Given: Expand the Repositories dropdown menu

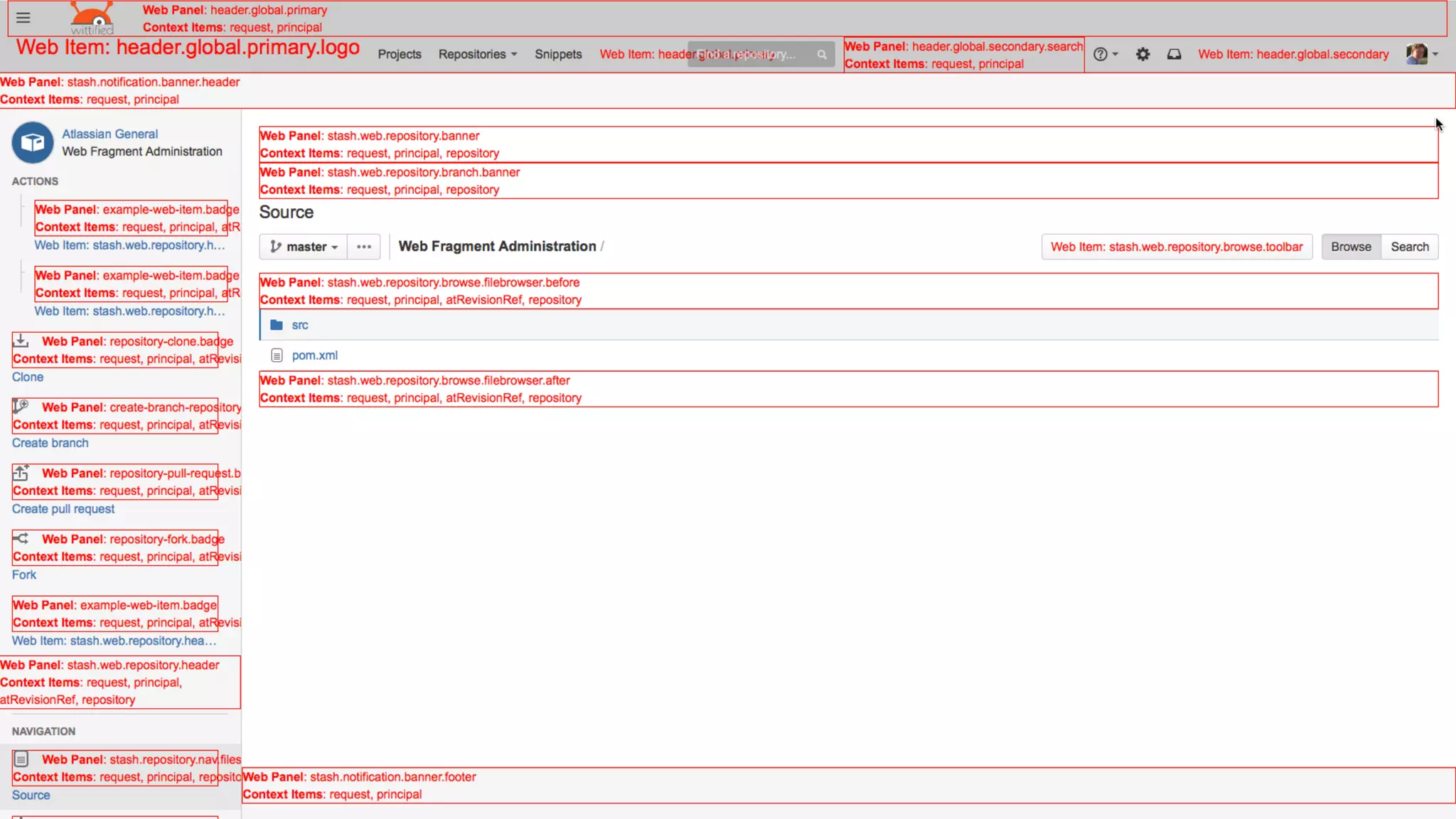Looking at the screenshot, I should click(477, 54).
